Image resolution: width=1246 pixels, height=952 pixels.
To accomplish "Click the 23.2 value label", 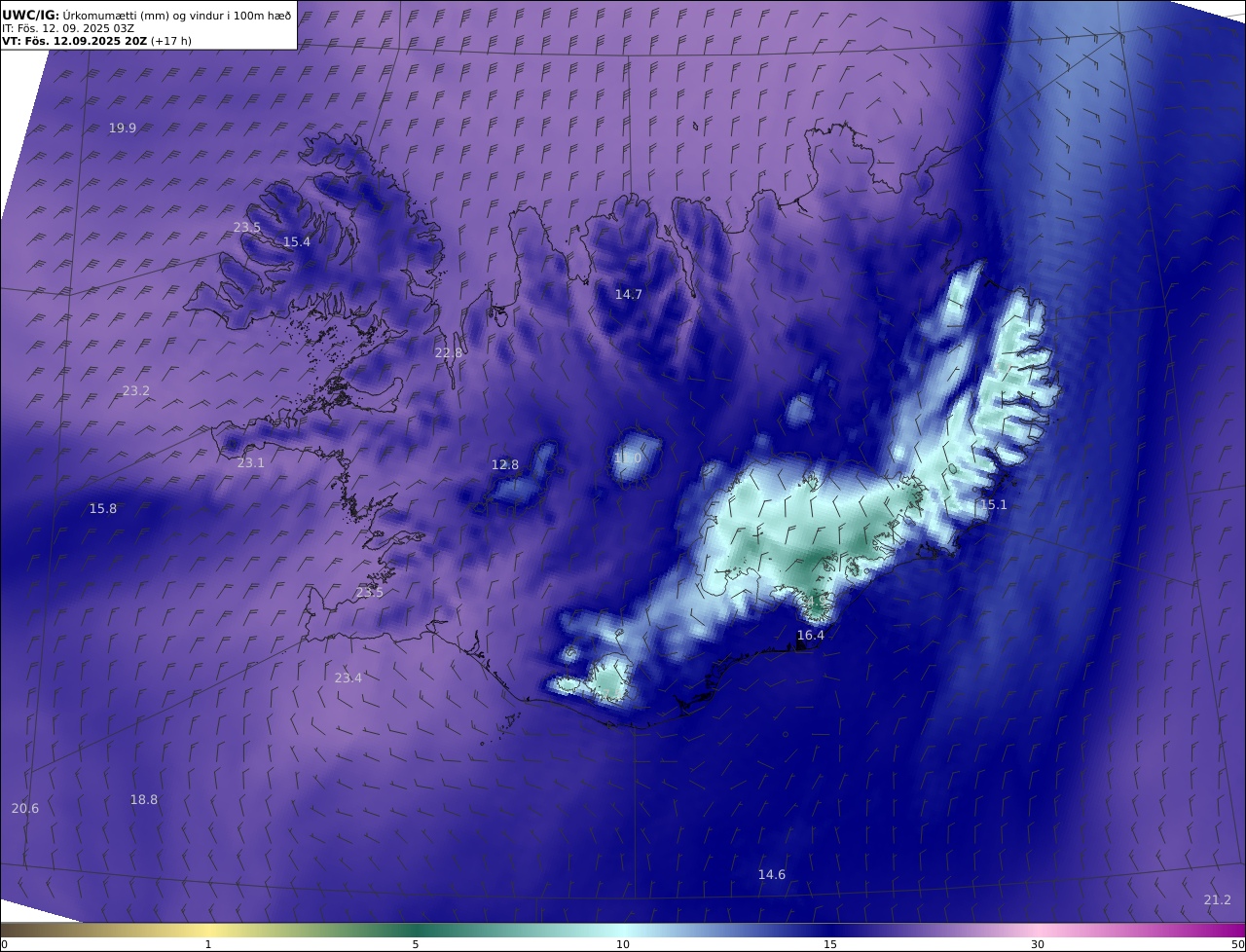I will (136, 390).
